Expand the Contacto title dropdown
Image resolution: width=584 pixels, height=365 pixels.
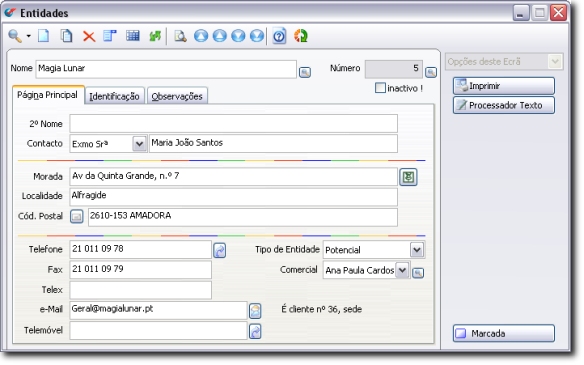point(139,144)
